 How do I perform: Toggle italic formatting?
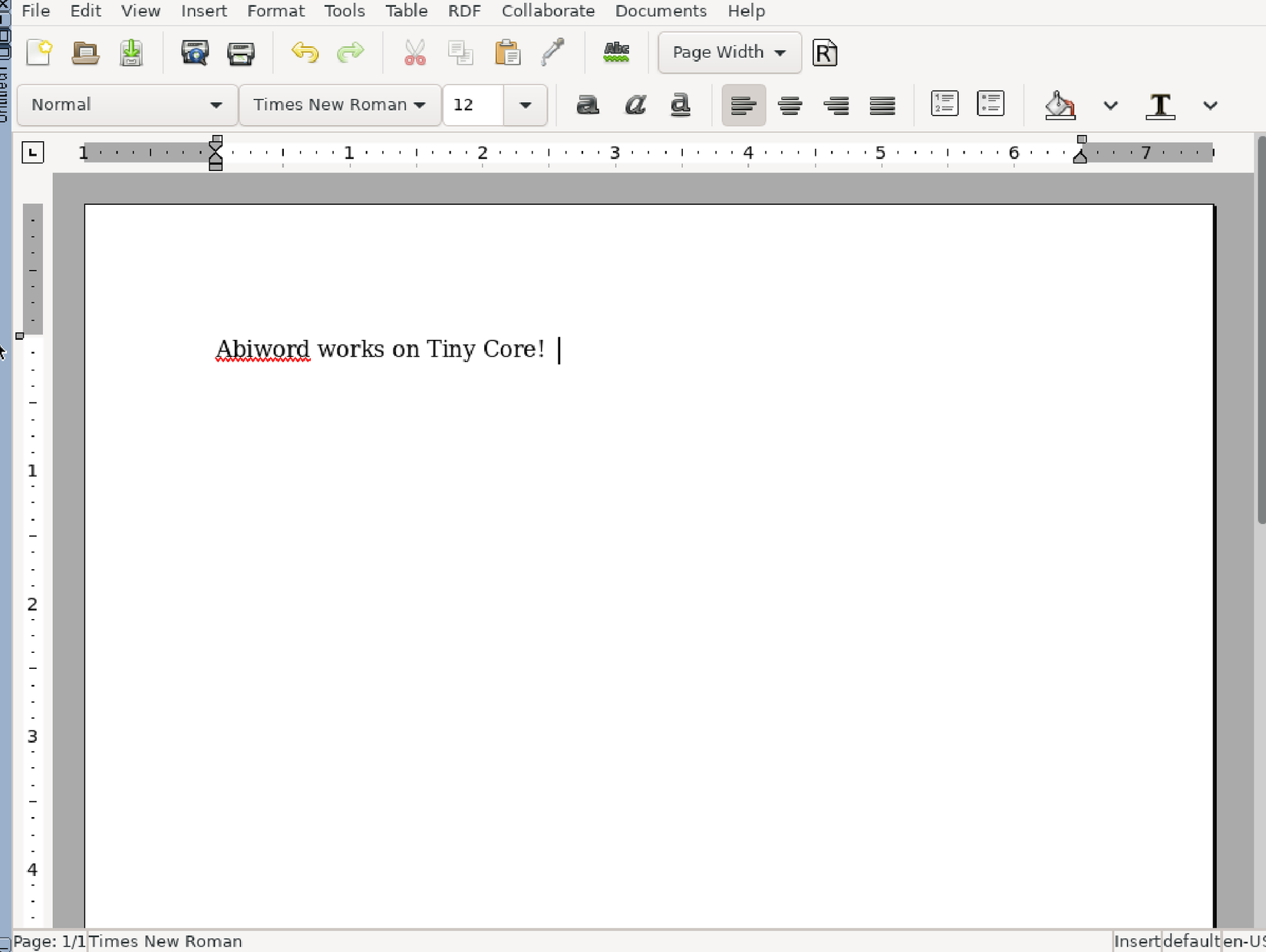point(635,105)
